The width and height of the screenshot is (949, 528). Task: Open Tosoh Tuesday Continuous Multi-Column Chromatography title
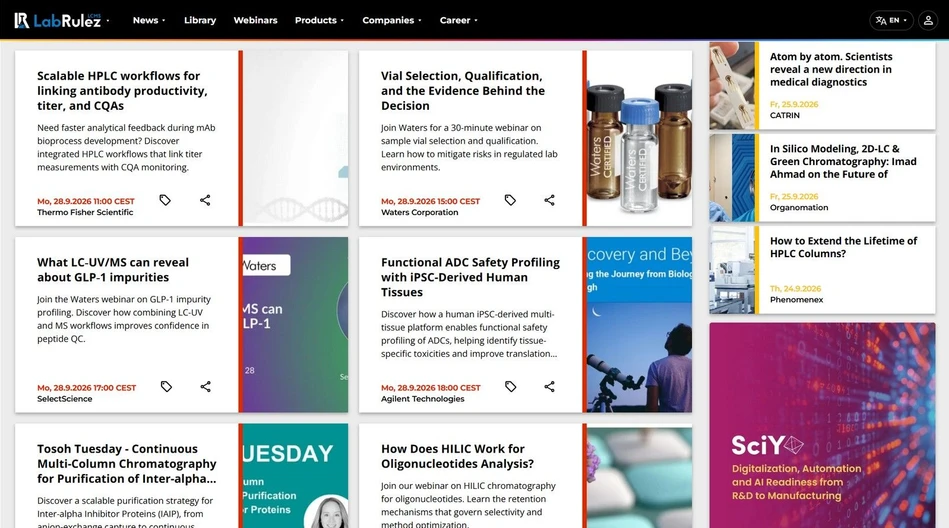pyautogui.click(x=126, y=464)
